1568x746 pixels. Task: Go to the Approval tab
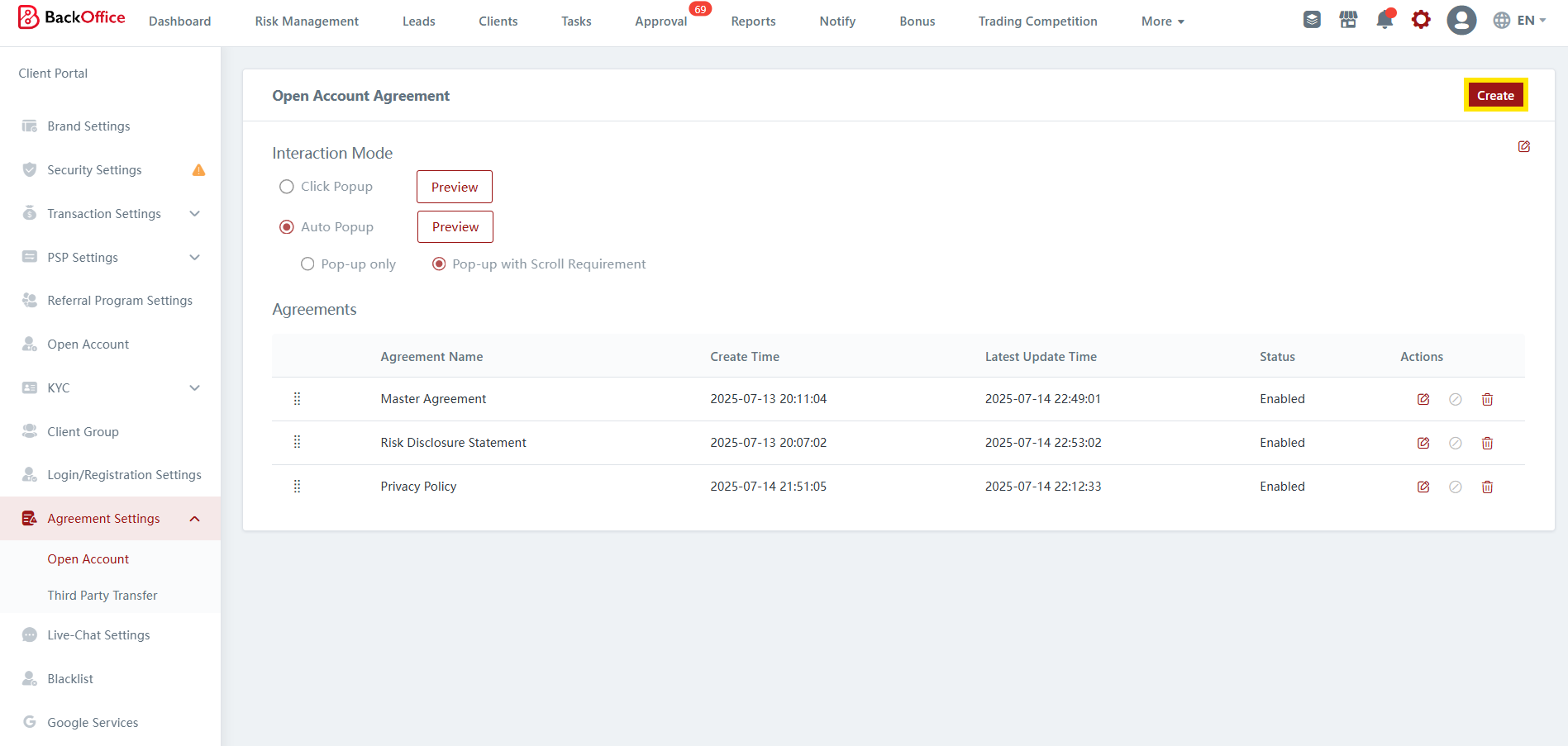pos(660,21)
